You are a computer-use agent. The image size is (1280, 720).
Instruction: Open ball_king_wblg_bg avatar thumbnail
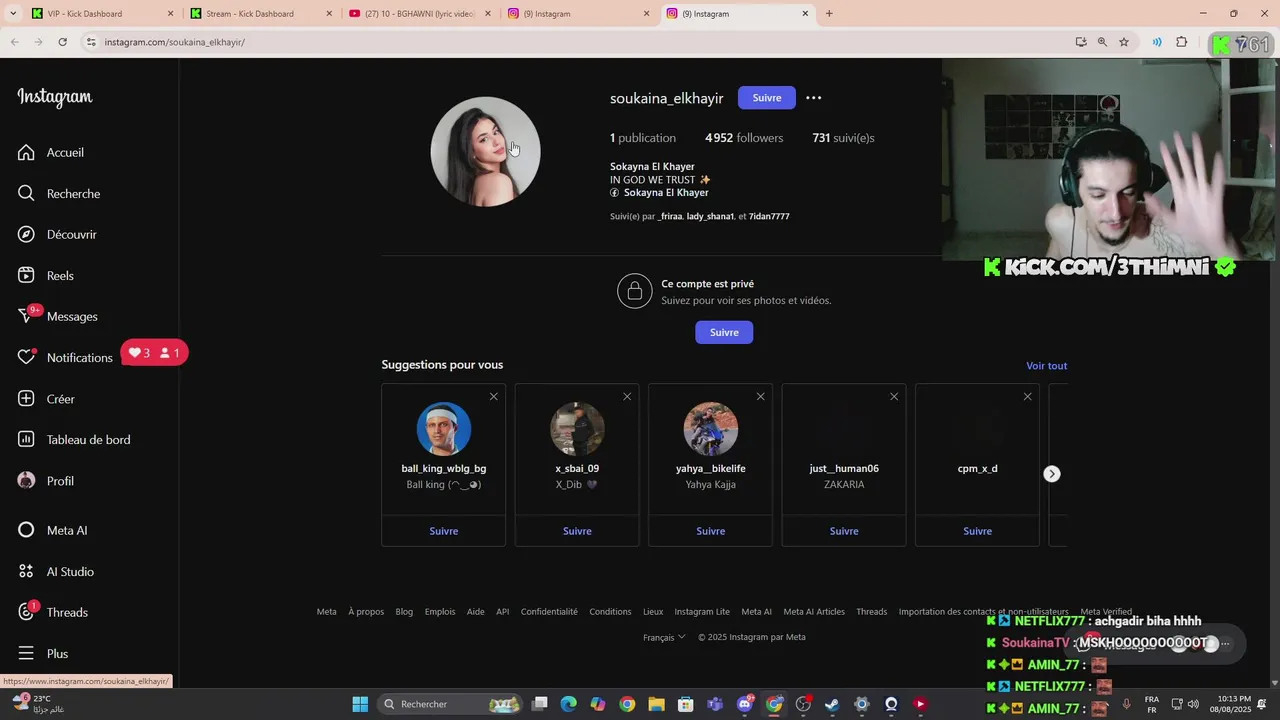click(444, 429)
